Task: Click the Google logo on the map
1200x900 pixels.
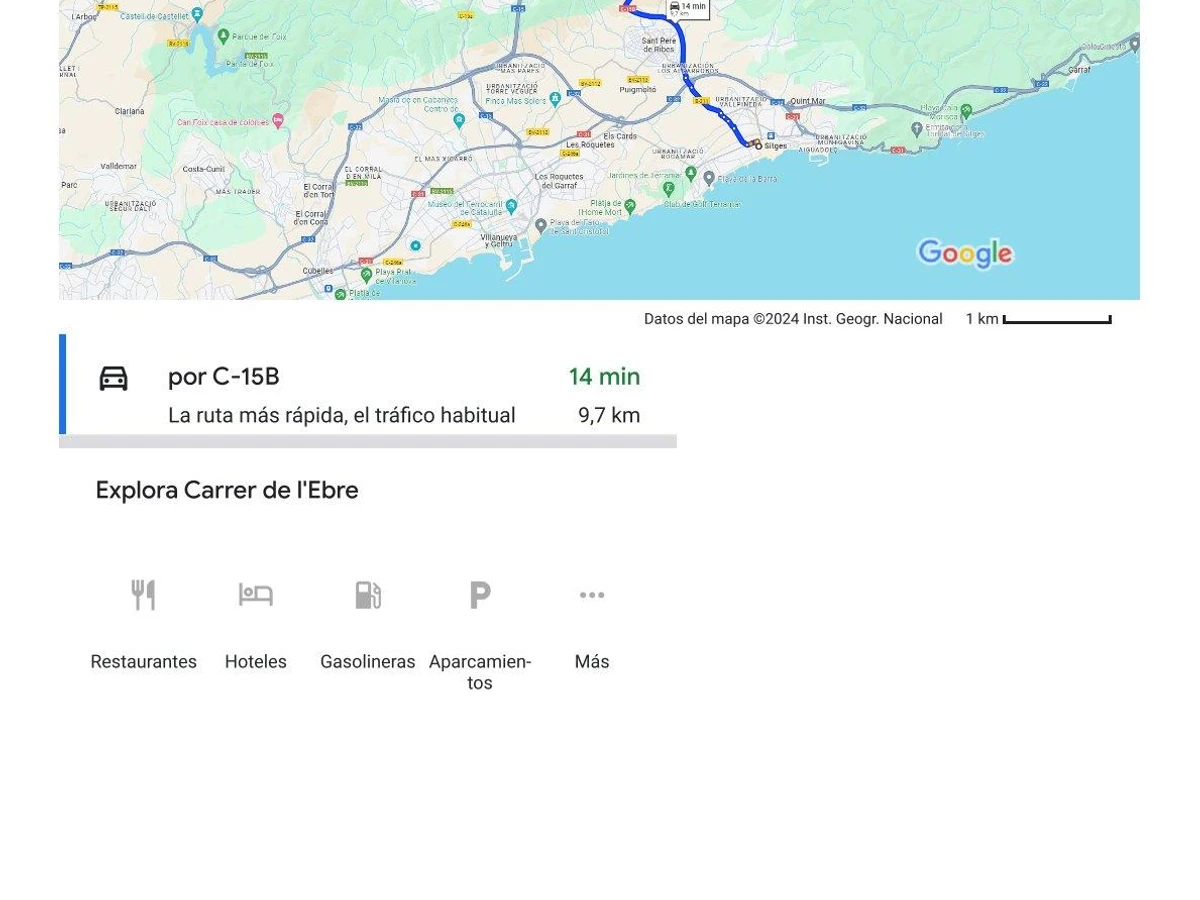Action: pos(965,254)
